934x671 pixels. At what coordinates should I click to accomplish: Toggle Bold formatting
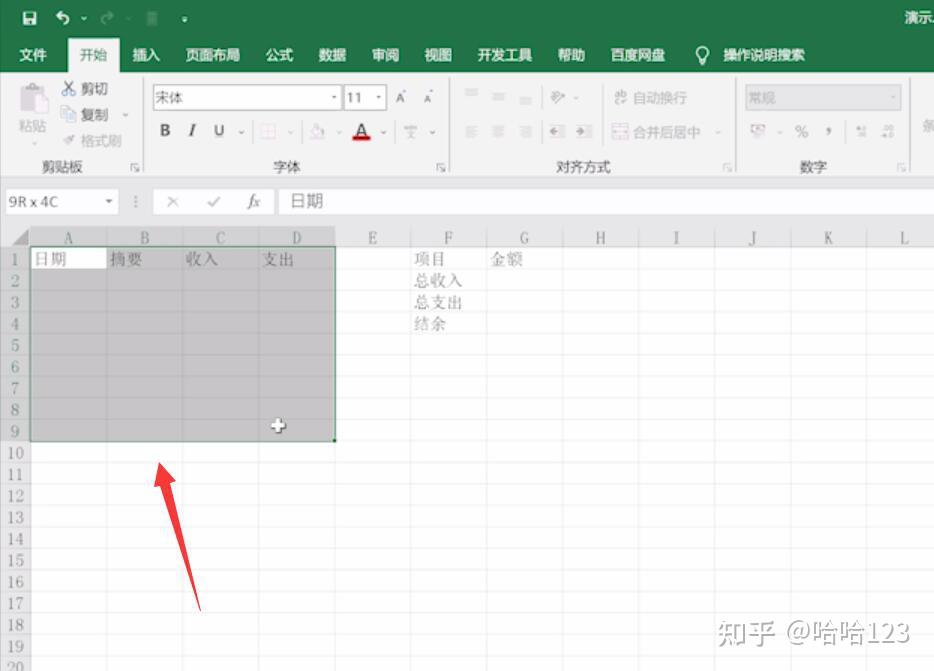[165, 131]
